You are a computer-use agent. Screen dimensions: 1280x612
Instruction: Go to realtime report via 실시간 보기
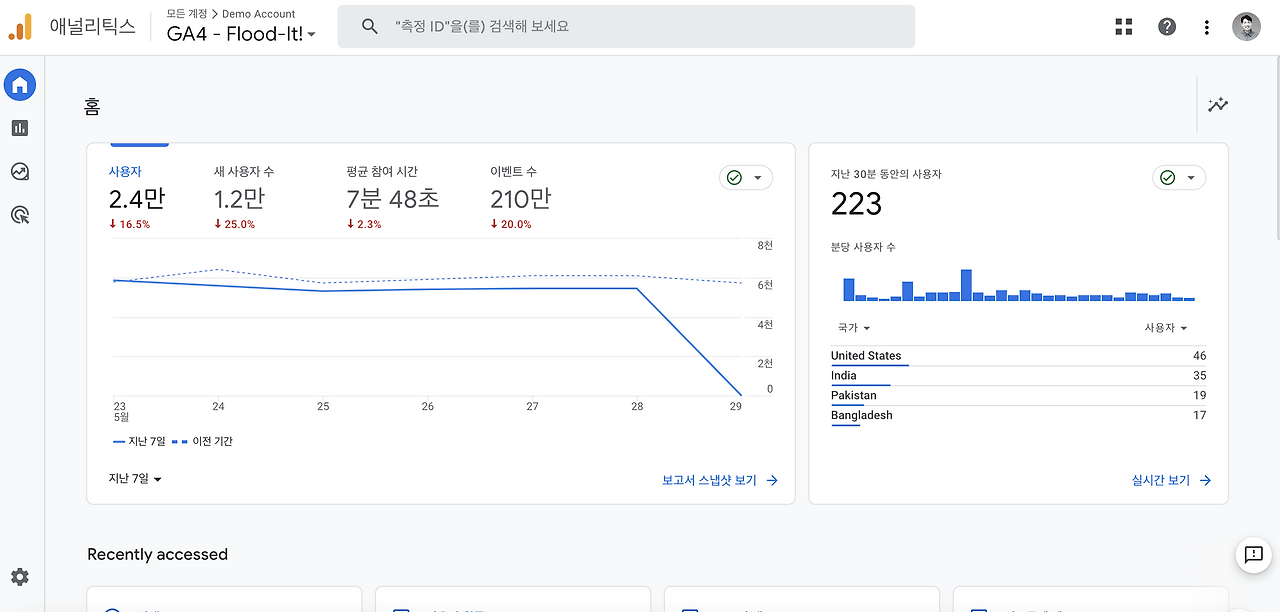(x=1160, y=480)
